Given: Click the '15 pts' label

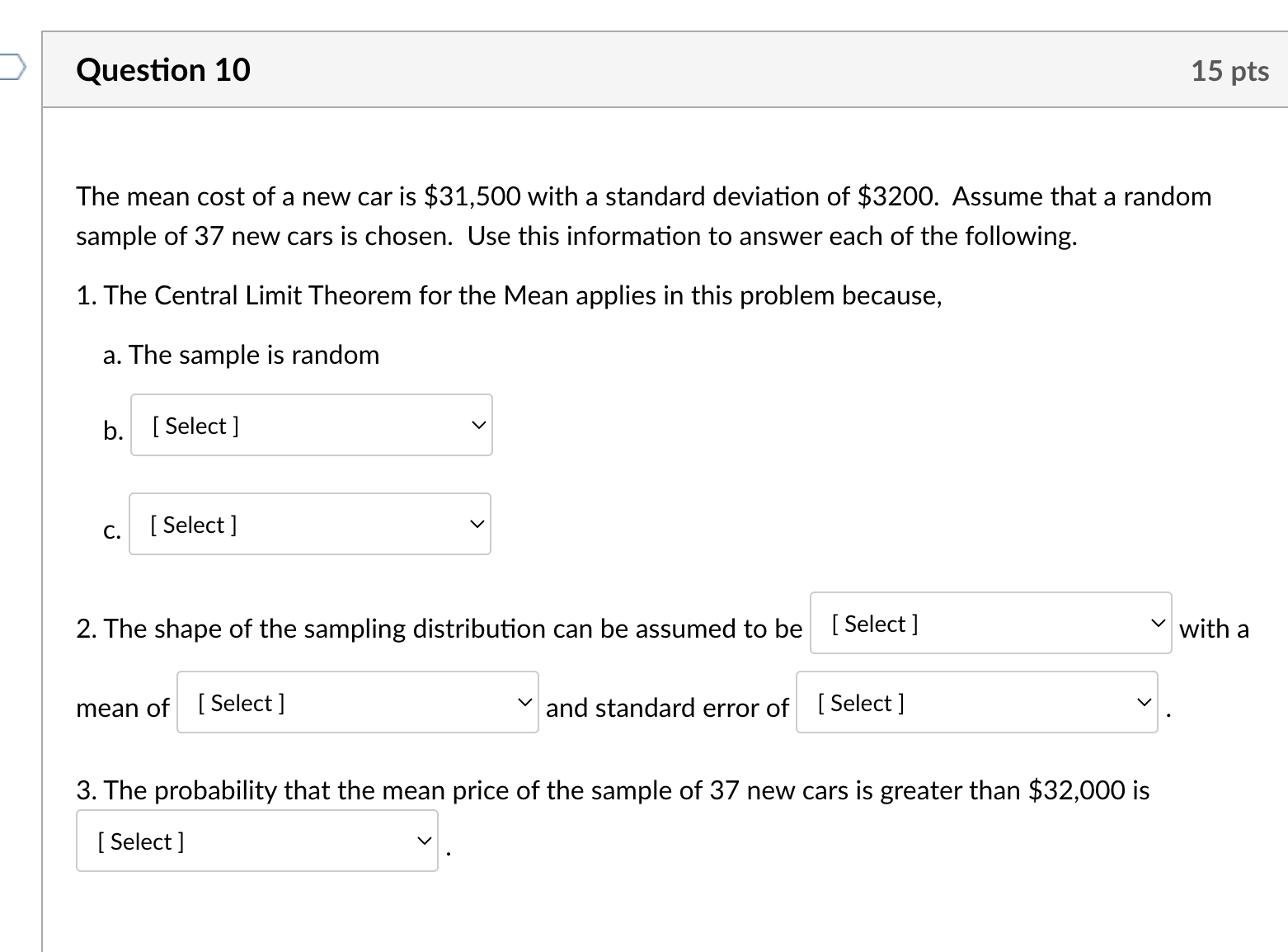Looking at the screenshot, I should (1230, 71).
